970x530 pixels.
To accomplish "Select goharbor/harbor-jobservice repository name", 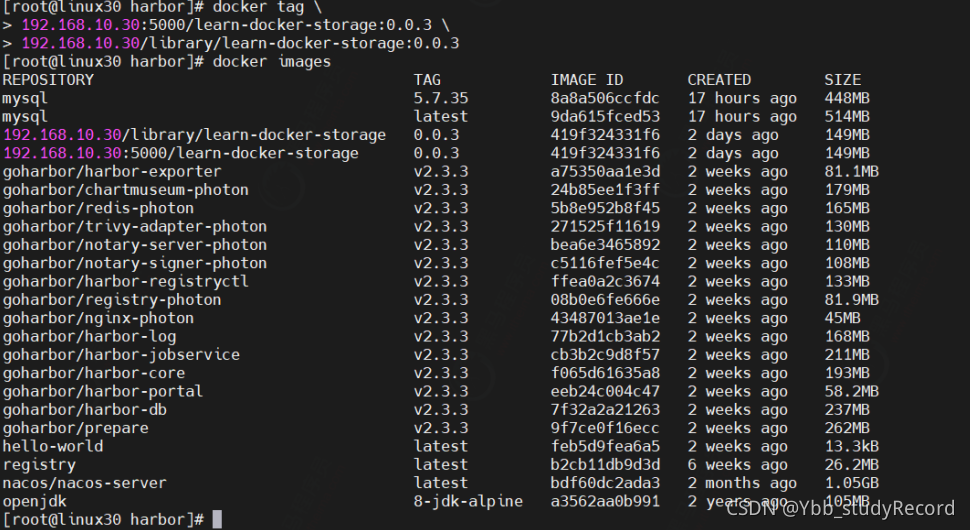I will tap(121, 354).
